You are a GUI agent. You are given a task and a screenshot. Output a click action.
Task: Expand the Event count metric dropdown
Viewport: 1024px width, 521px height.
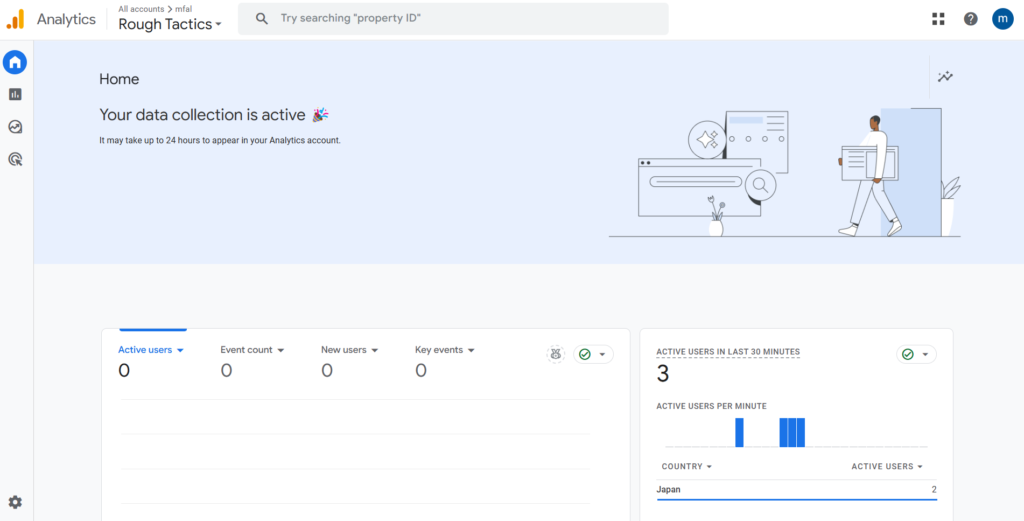click(252, 350)
